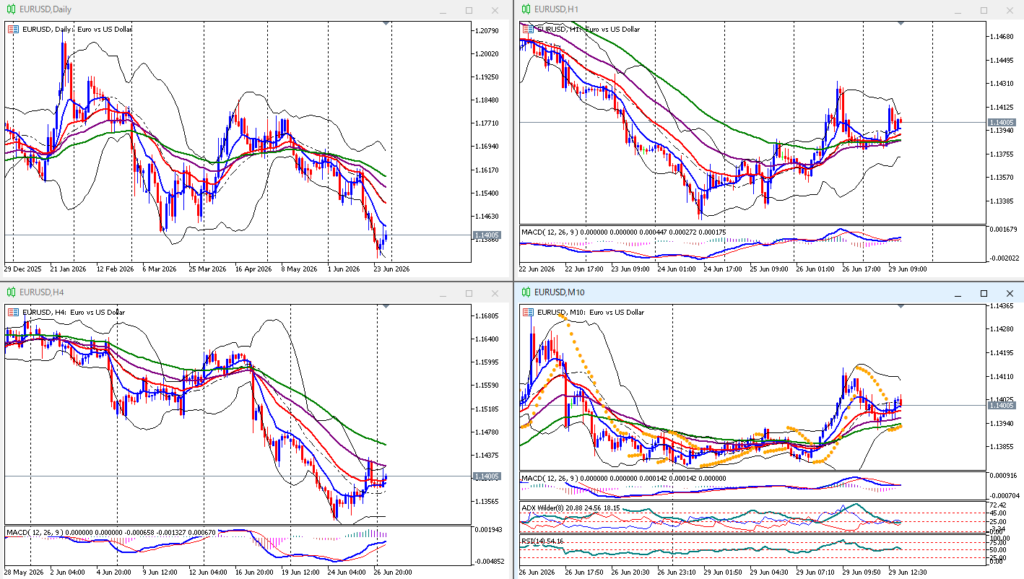The width and height of the screenshot is (1024, 579).
Task: Open one-click trading panel icon in M10 chart
Action: [528, 312]
